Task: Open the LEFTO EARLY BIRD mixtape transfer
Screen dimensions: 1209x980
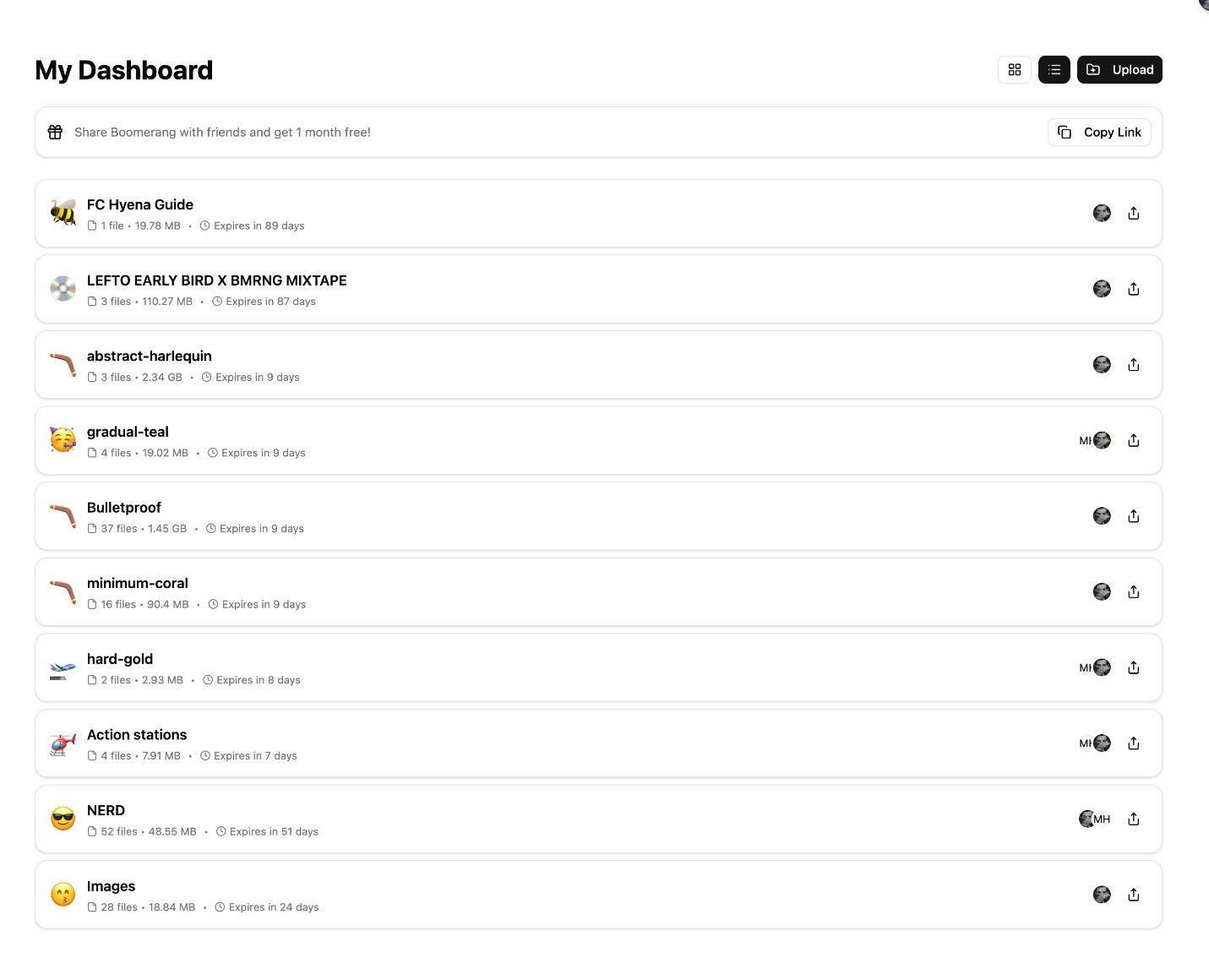Action: pyautogui.click(x=216, y=280)
